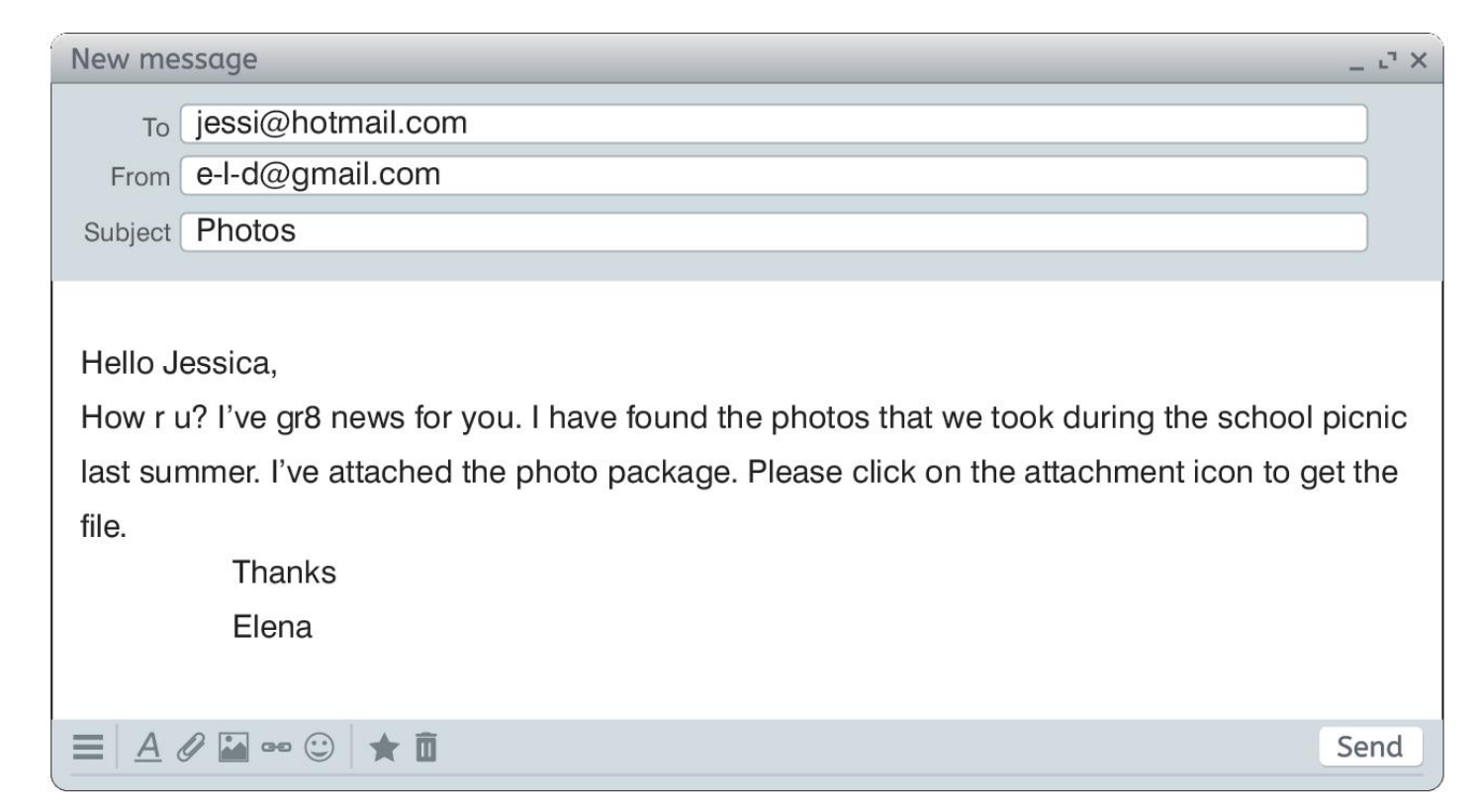Image resolution: width=1479 pixels, height=812 pixels.
Task: Close the New message window
Action: click(1419, 61)
